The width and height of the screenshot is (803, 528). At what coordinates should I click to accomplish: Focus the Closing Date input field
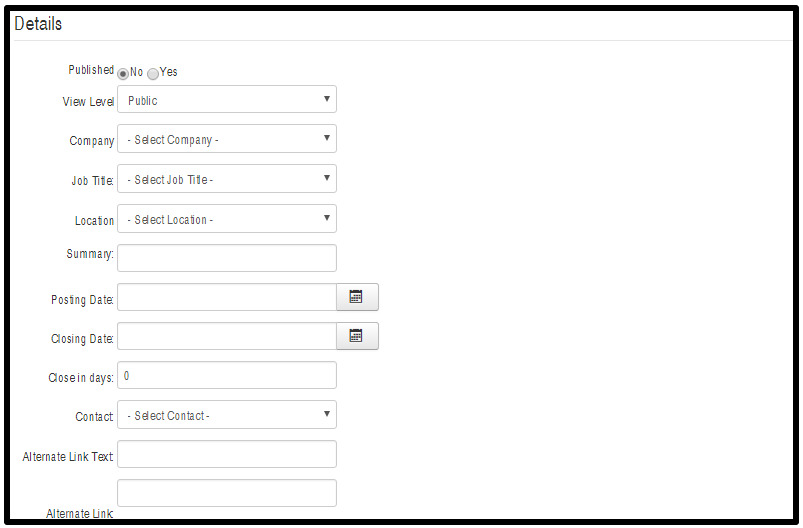[x=227, y=336]
